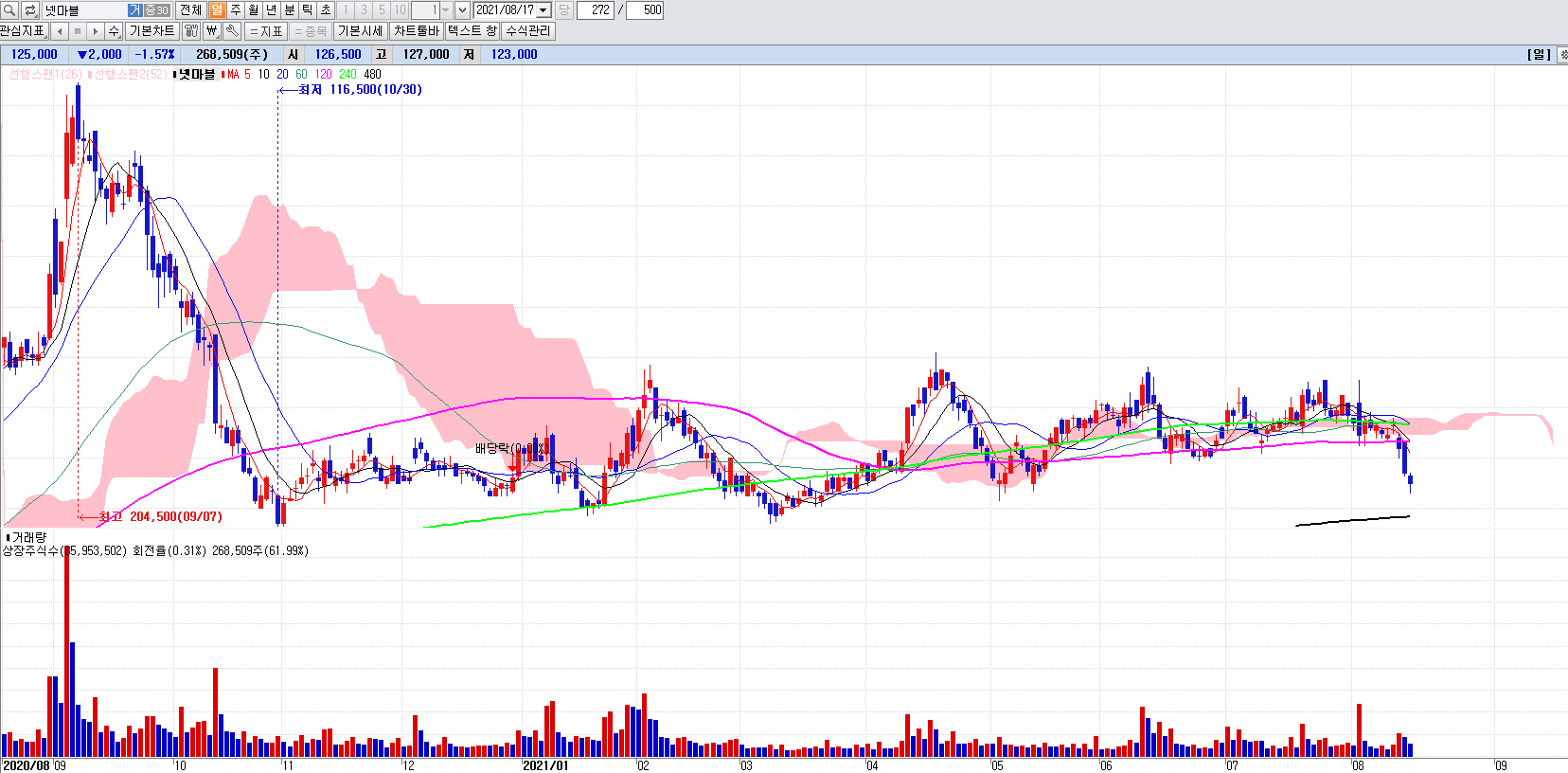The width and height of the screenshot is (1568, 773).
Task: Click the next arrow playback button
Action: pyautogui.click(x=96, y=31)
